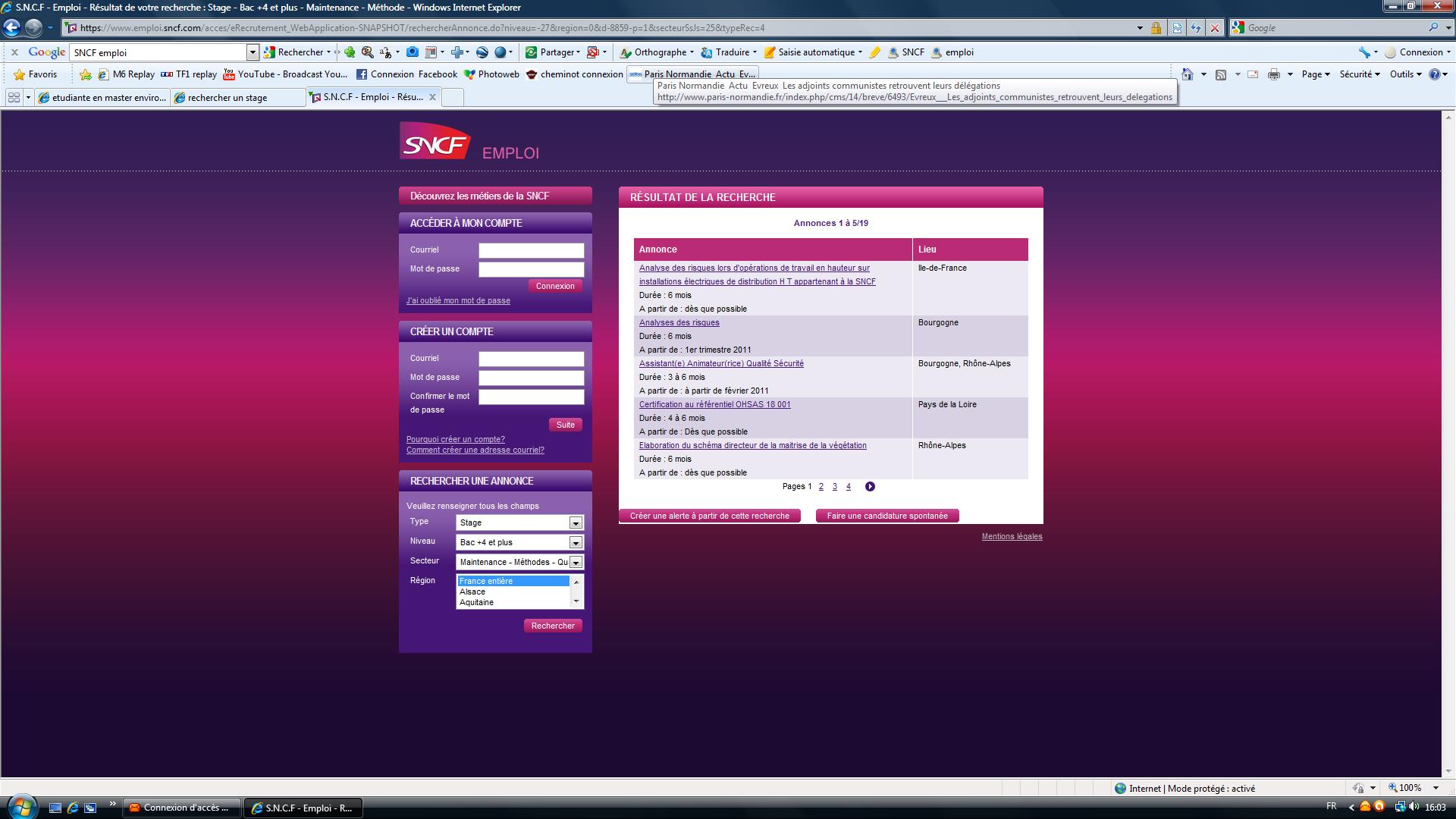Refresh the page using the refresh icon
Image resolution: width=1456 pixels, height=819 pixels.
[x=1196, y=28]
